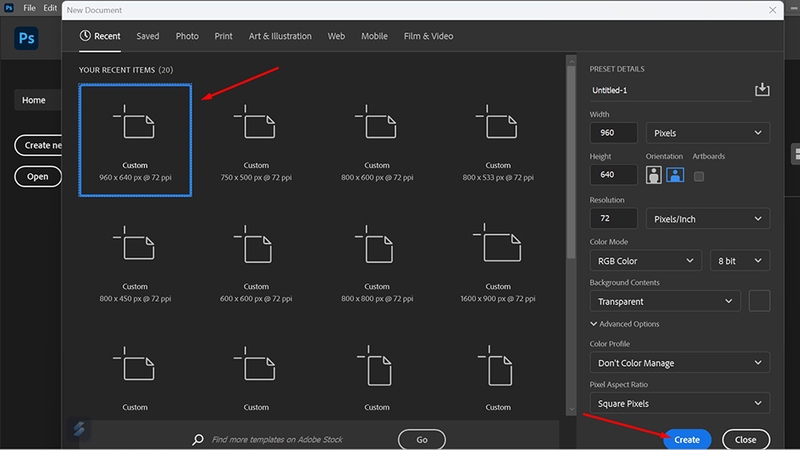The height and width of the screenshot is (450, 800).
Task: Open the 8 bit depth dropdown
Action: click(x=740, y=261)
